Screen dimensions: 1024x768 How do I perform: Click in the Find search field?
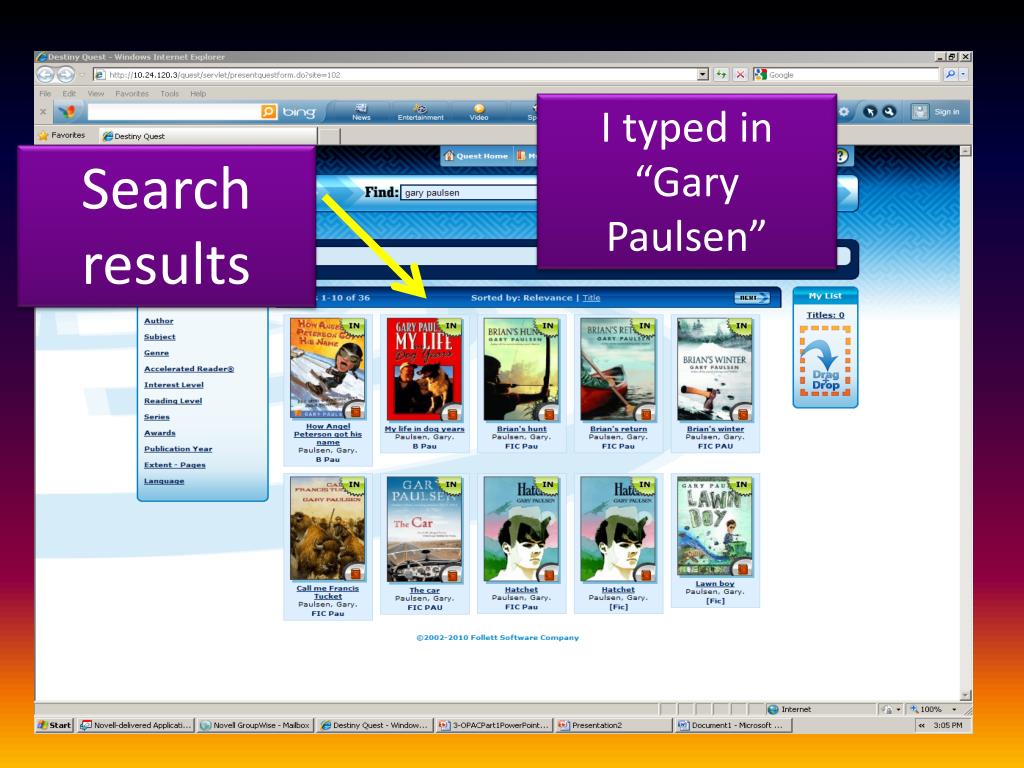coord(468,193)
